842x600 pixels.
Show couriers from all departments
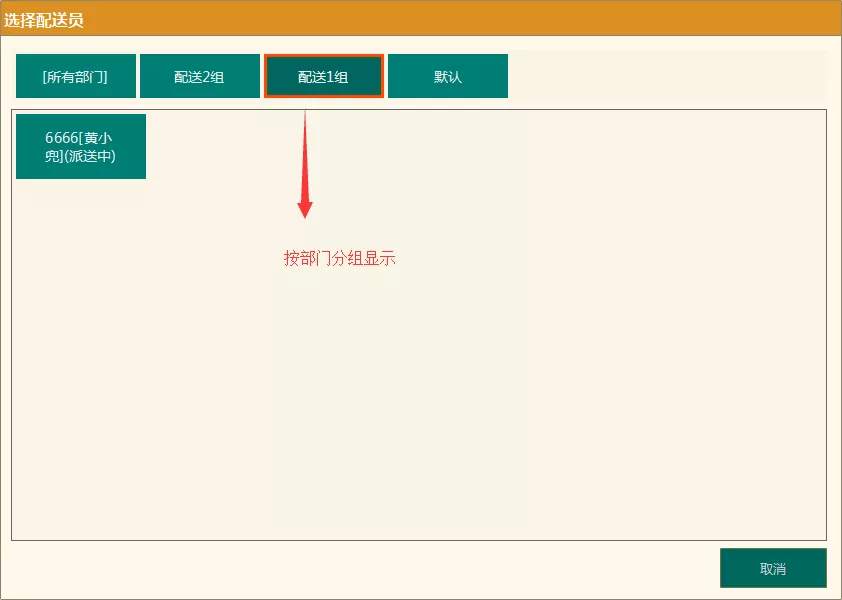(x=75, y=77)
